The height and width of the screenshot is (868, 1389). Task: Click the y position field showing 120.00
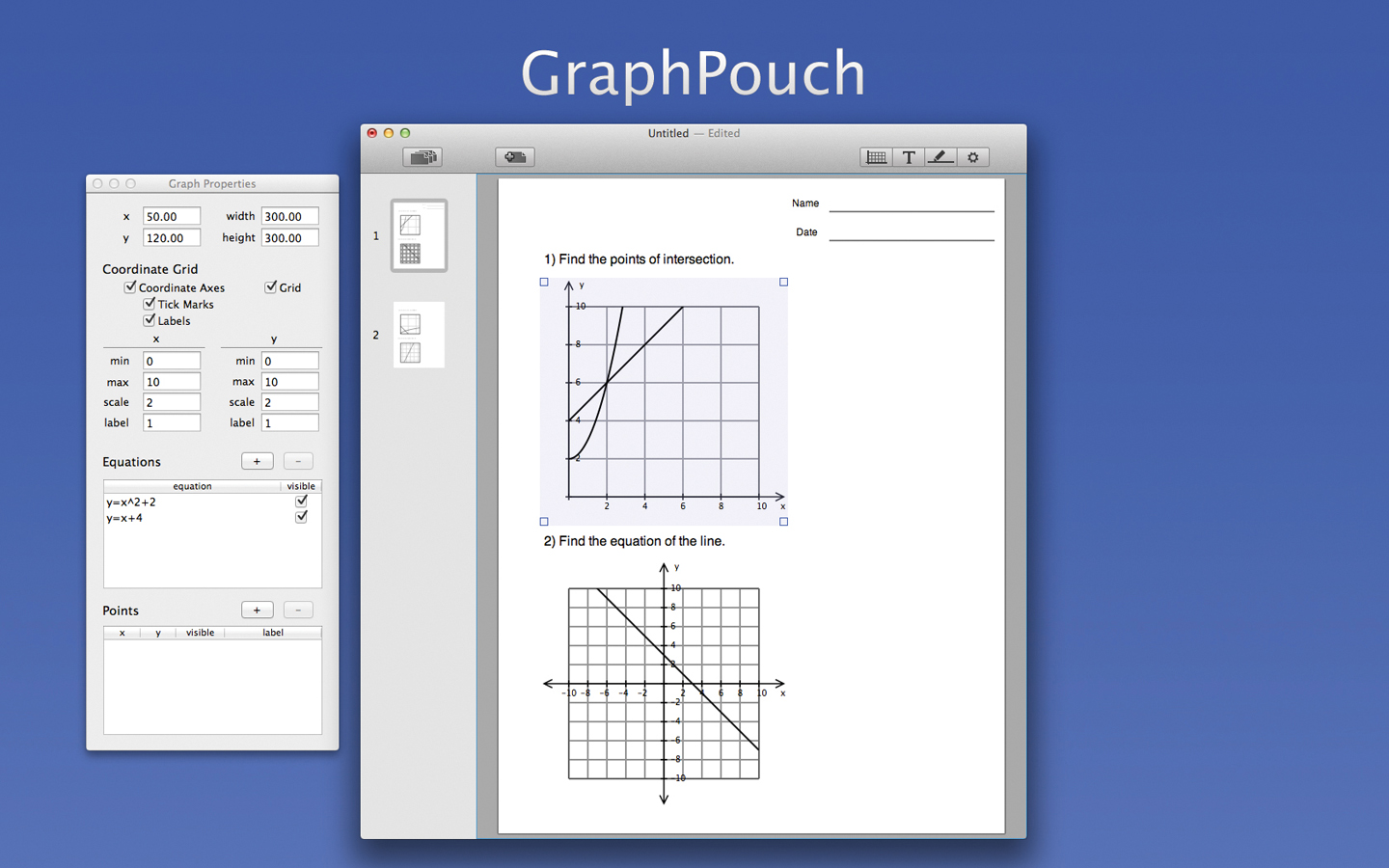[x=172, y=237]
